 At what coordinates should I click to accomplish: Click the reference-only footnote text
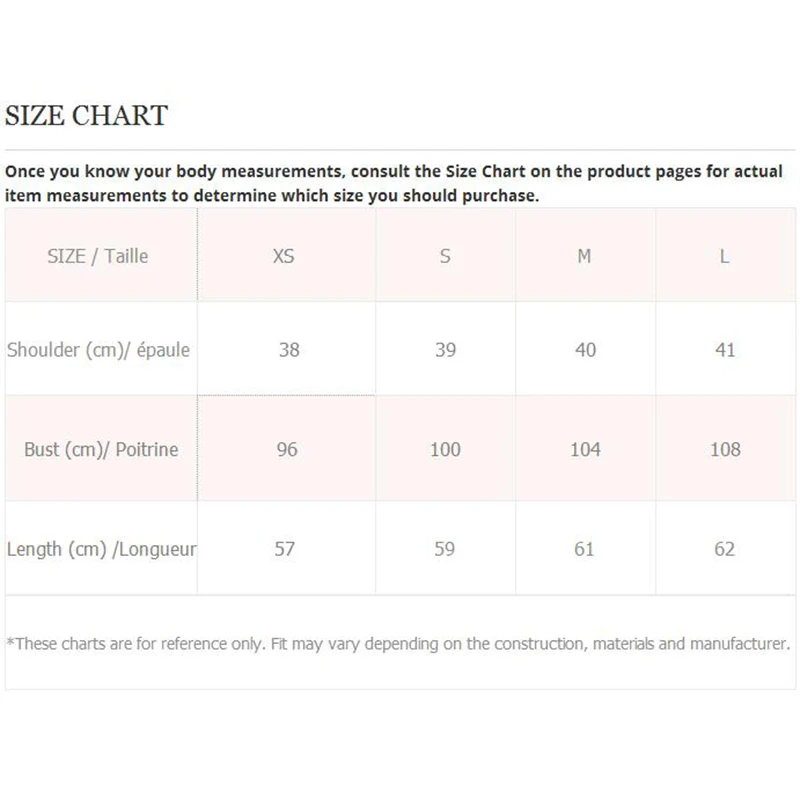(398, 644)
